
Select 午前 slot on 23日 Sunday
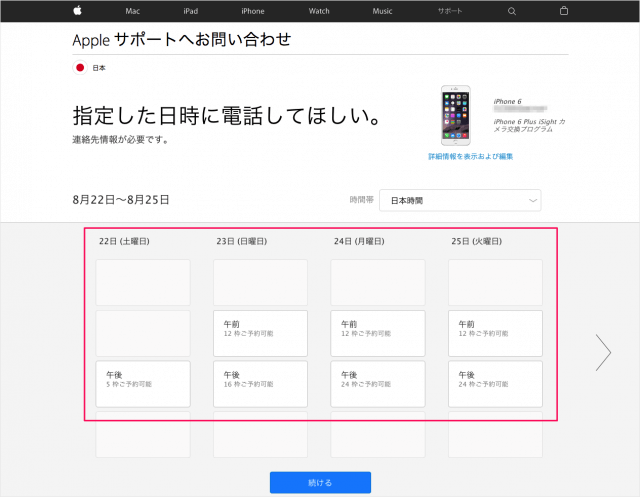click(260, 334)
